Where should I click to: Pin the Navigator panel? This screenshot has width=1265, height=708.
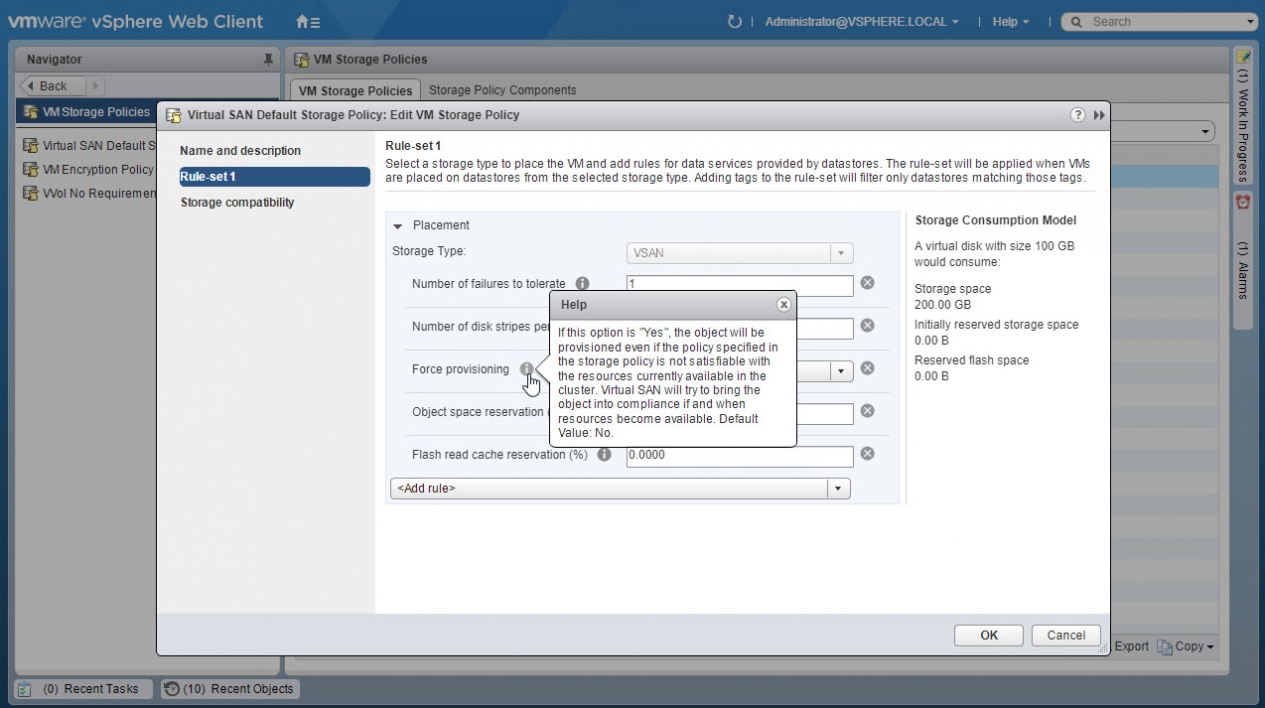[268, 60]
